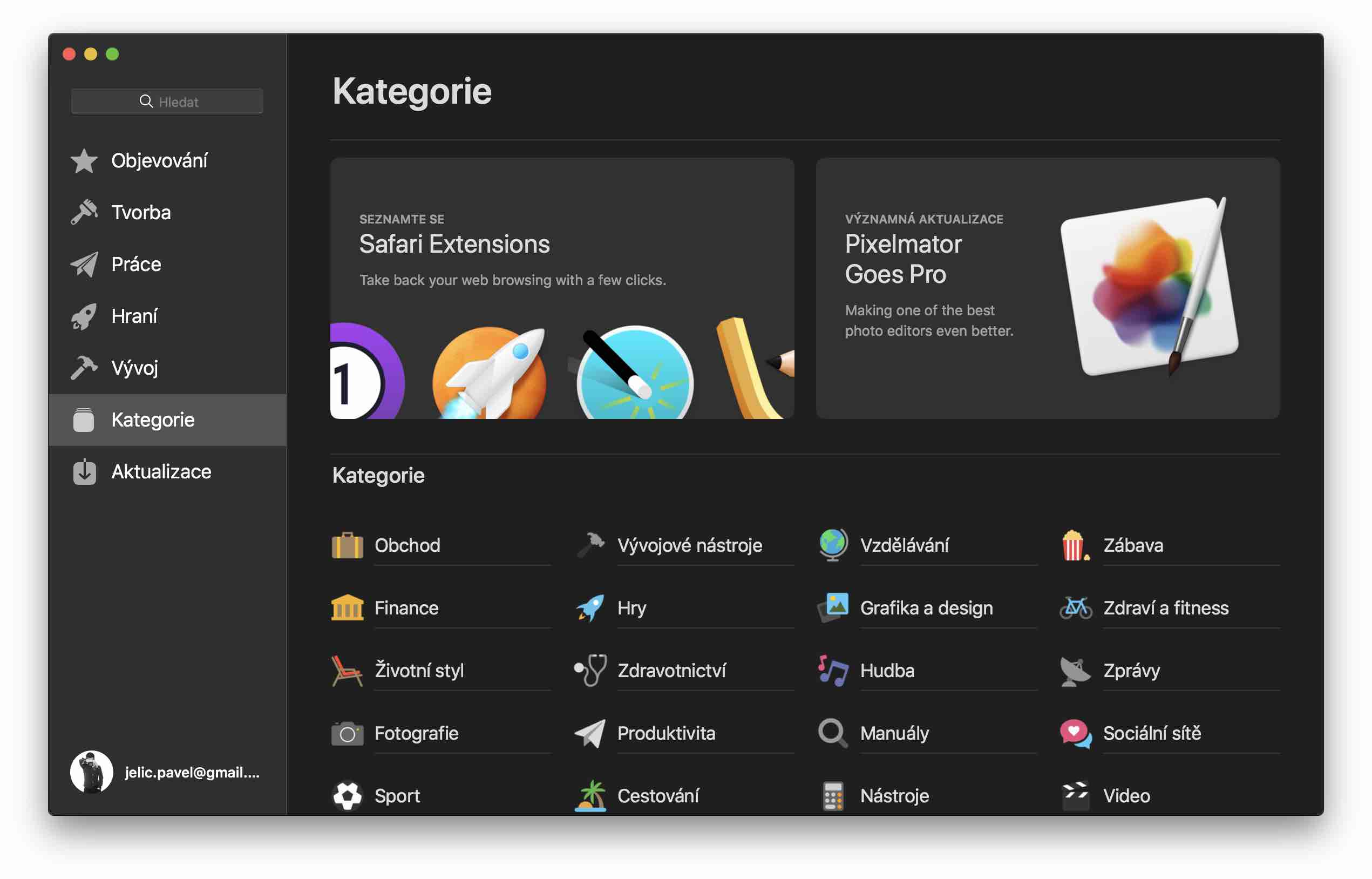The image size is (1372, 879).
Task: Open the Zdraví a fitness bicycle icon
Action: tap(1076, 608)
